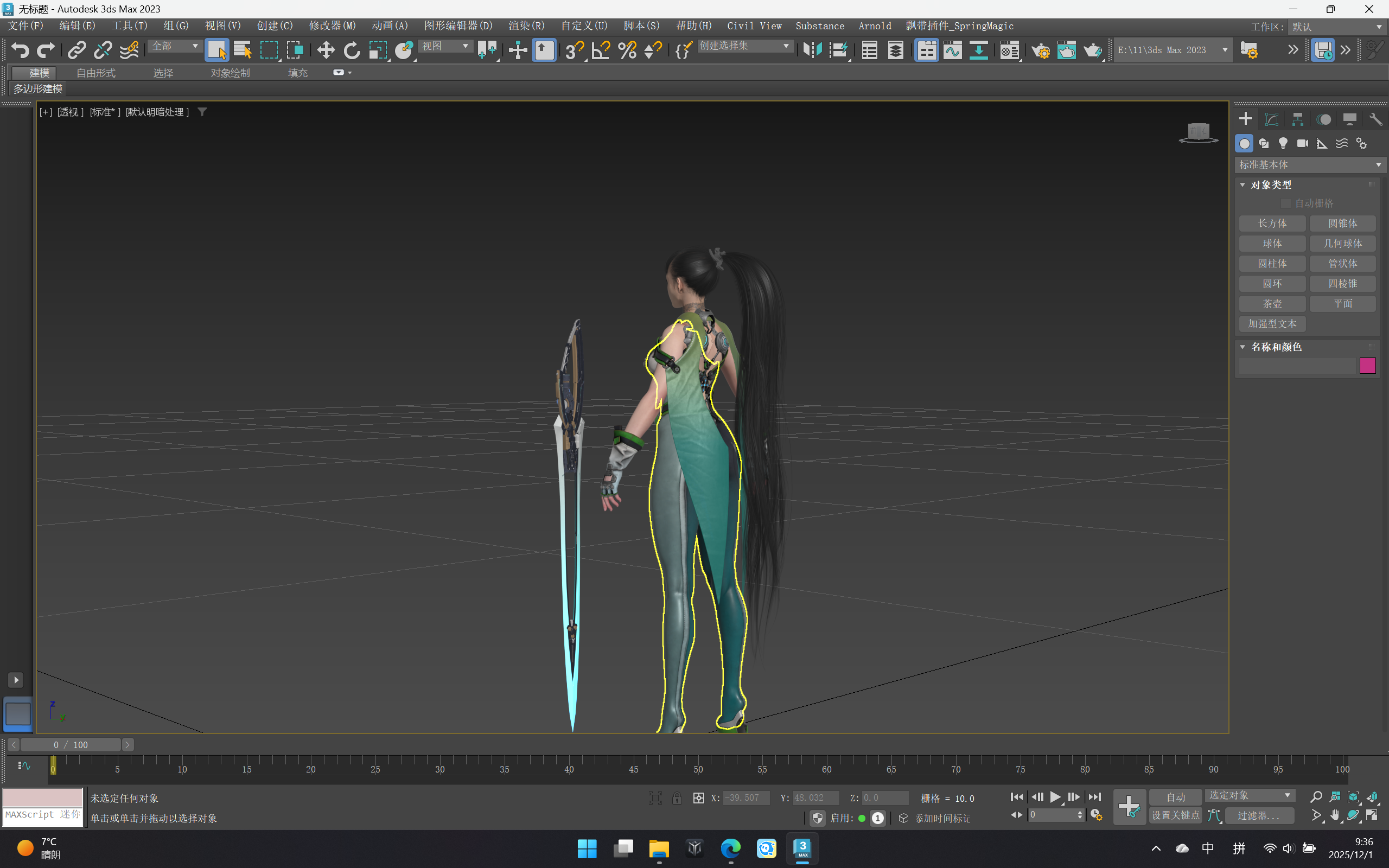Click the Render Setup teapot icon

point(1040,50)
